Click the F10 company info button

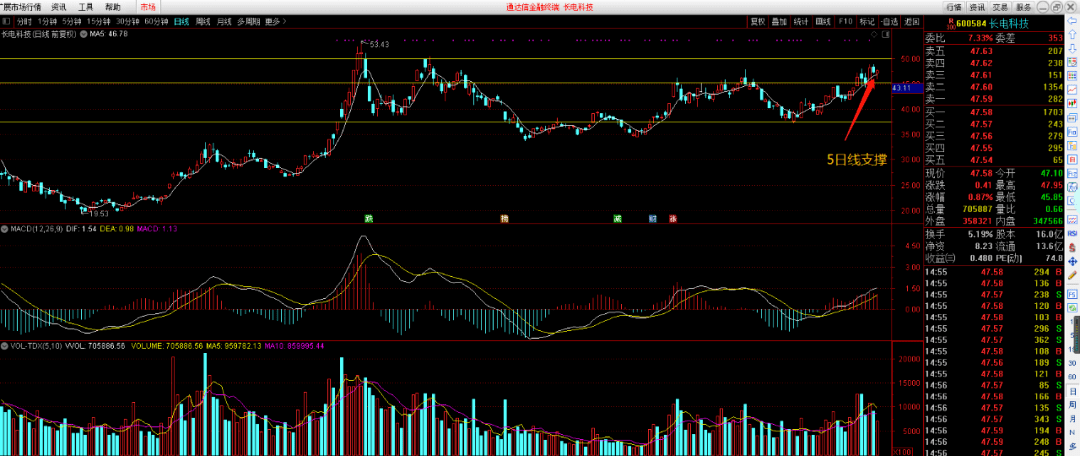(x=845, y=20)
